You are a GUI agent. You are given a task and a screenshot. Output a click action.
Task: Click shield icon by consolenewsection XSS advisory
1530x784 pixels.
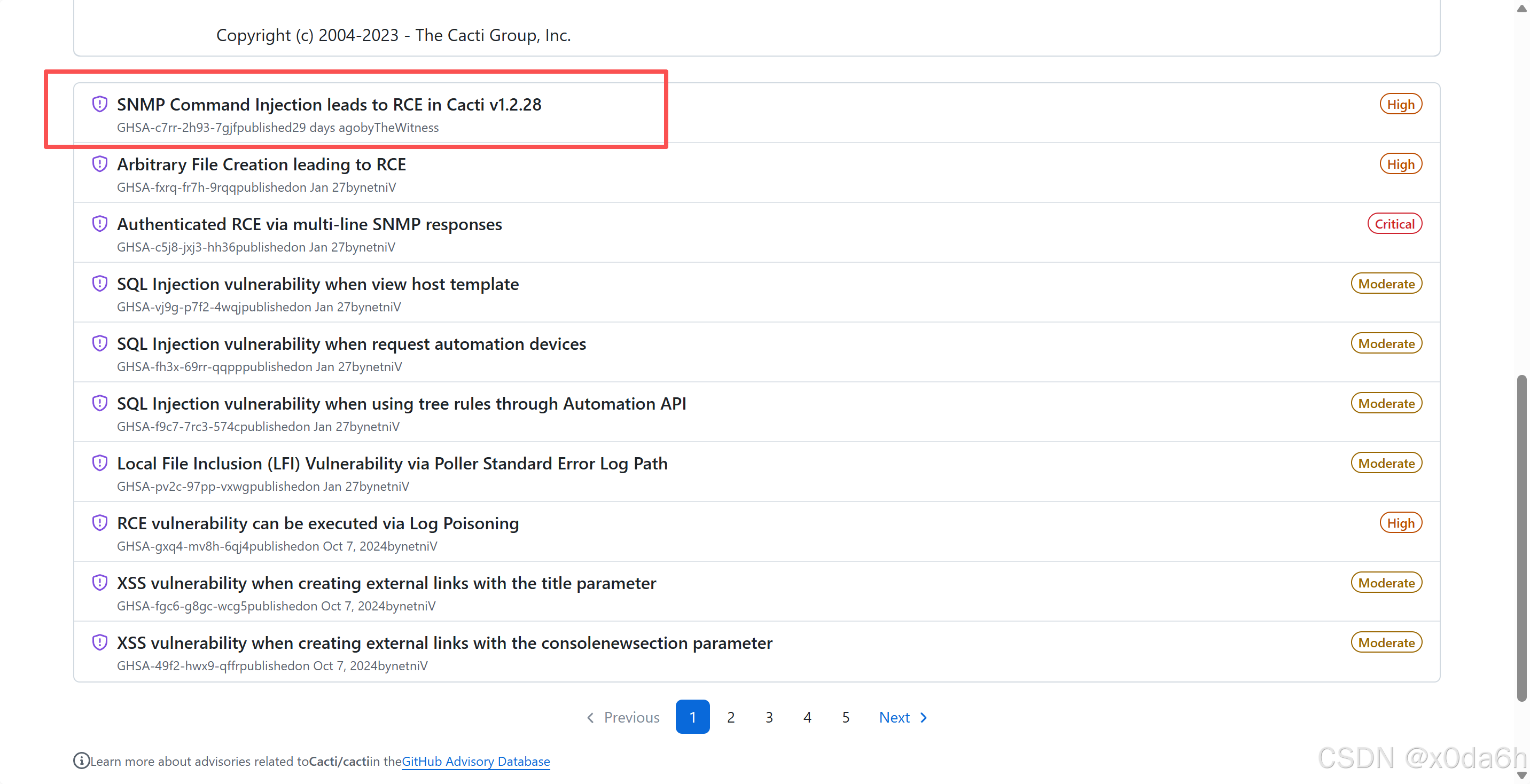click(100, 642)
